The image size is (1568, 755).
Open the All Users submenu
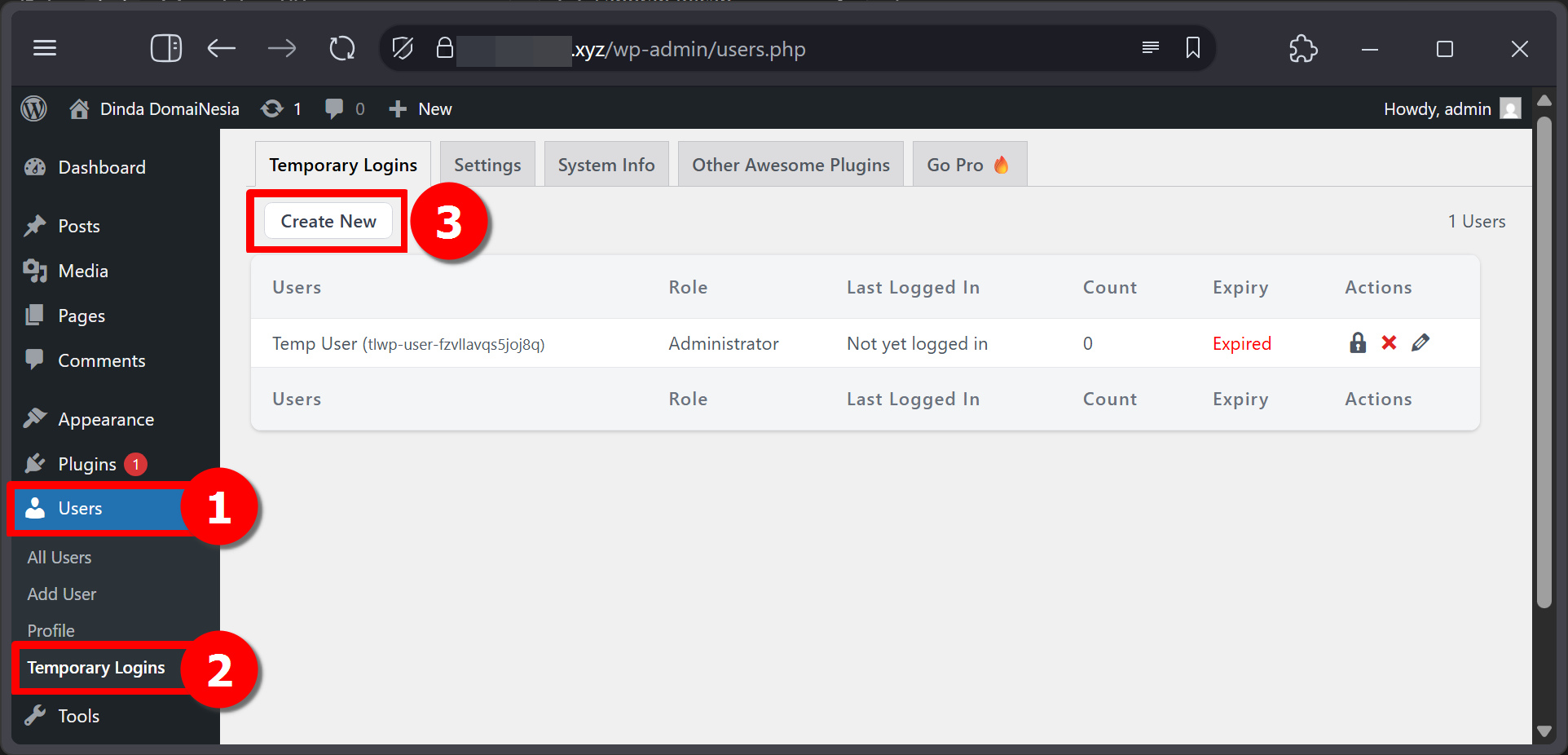point(59,557)
